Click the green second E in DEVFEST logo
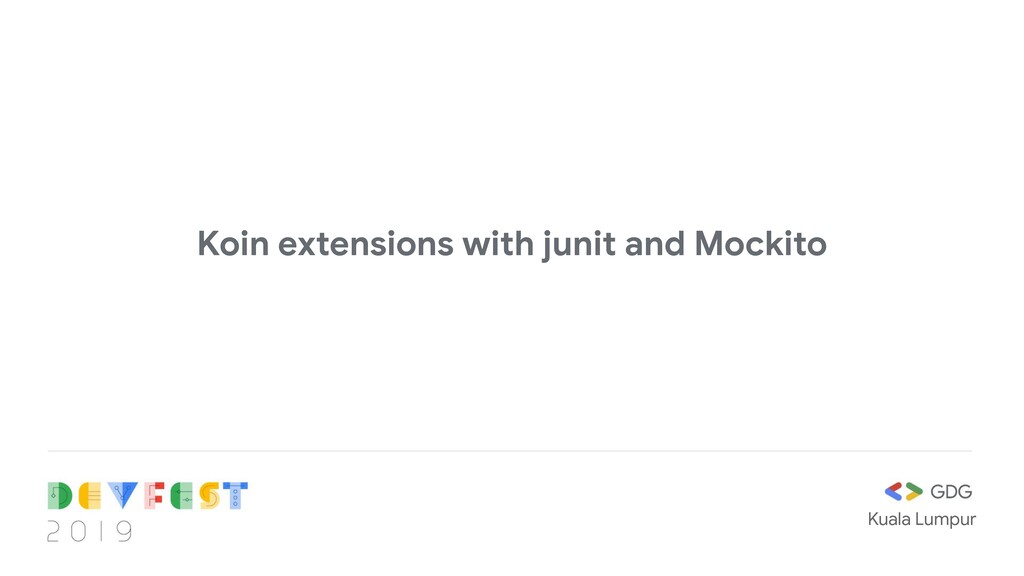The image size is (1024, 576). click(182, 496)
